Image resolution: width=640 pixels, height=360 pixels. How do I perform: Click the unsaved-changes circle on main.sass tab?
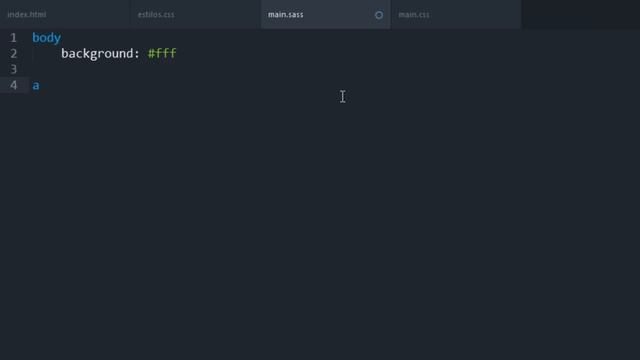coord(379,15)
